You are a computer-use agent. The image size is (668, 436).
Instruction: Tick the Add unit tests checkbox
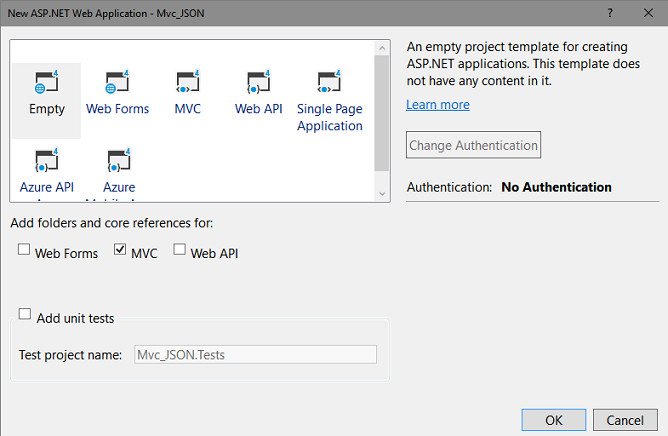tap(25, 314)
